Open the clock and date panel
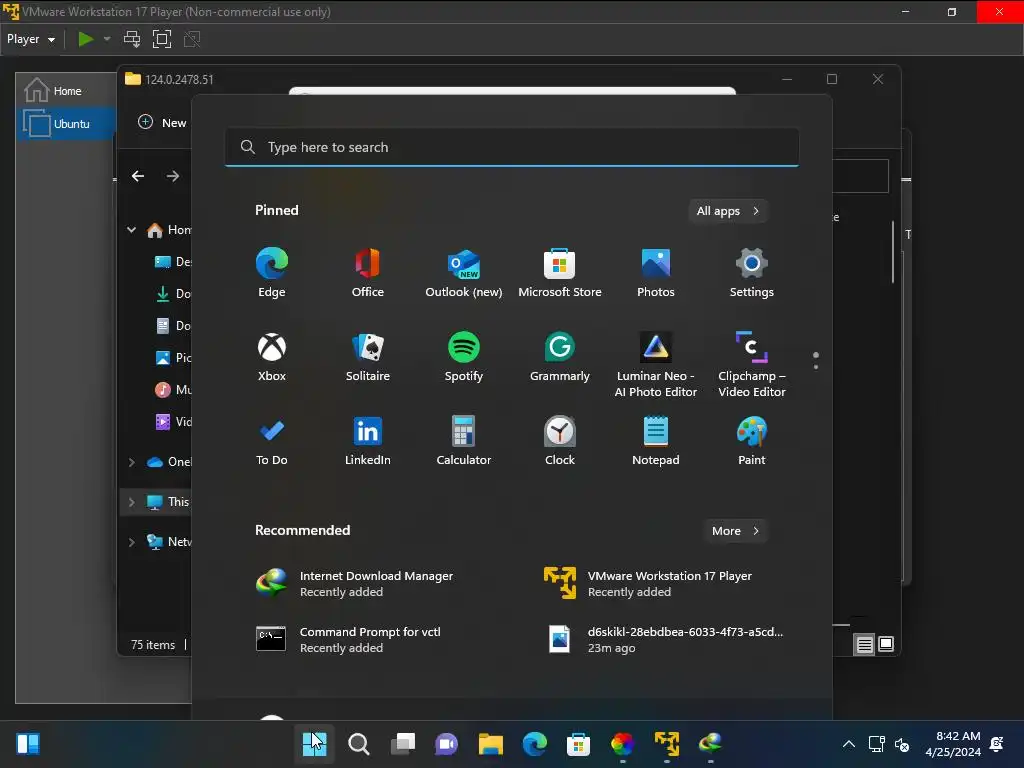The image size is (1024, 768). (x=953, y=744)
